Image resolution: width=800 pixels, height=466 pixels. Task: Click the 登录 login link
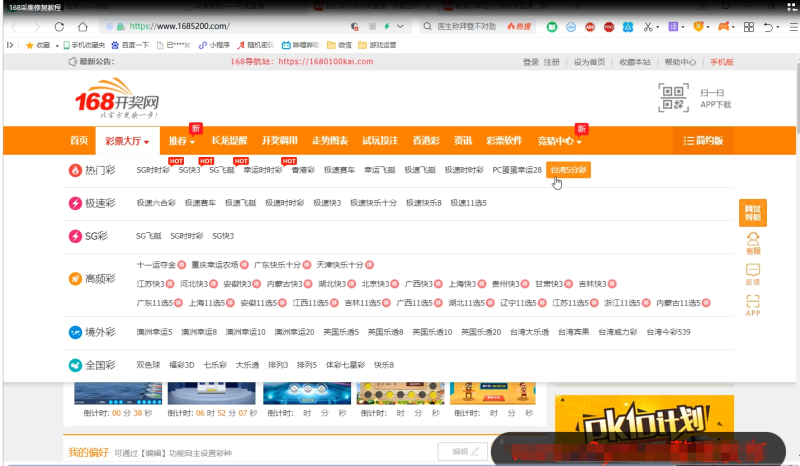(531, 62)
